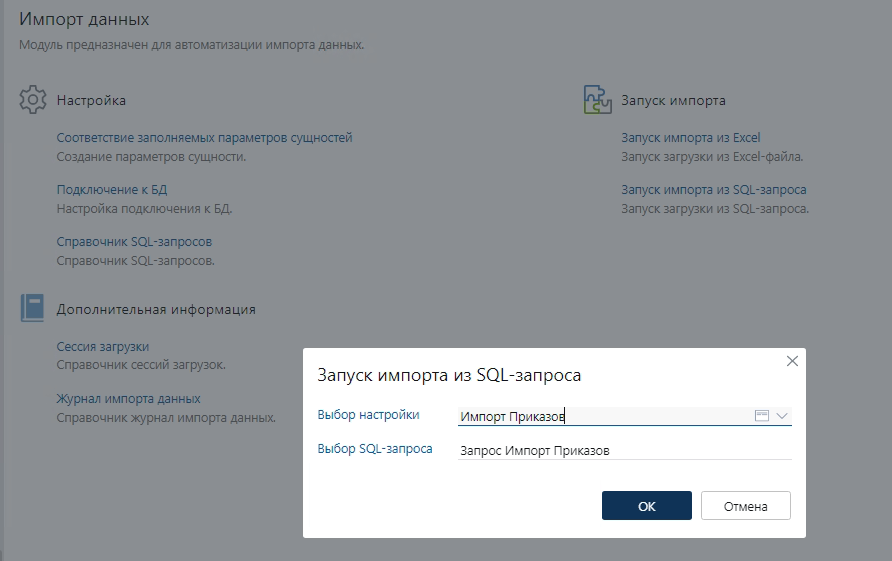Open the Справочник SQL-запросов link
The width and height of the screenshot is (892, 561).
[134, 242]
